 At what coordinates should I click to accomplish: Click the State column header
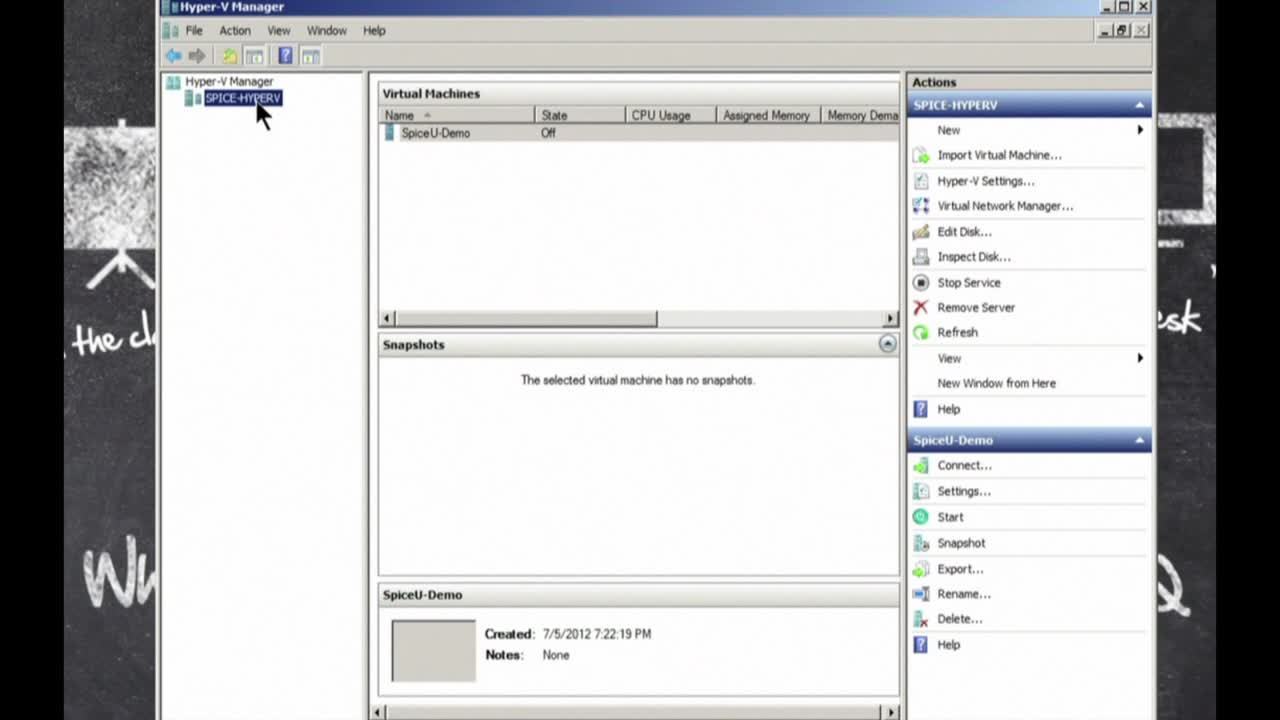580,115
